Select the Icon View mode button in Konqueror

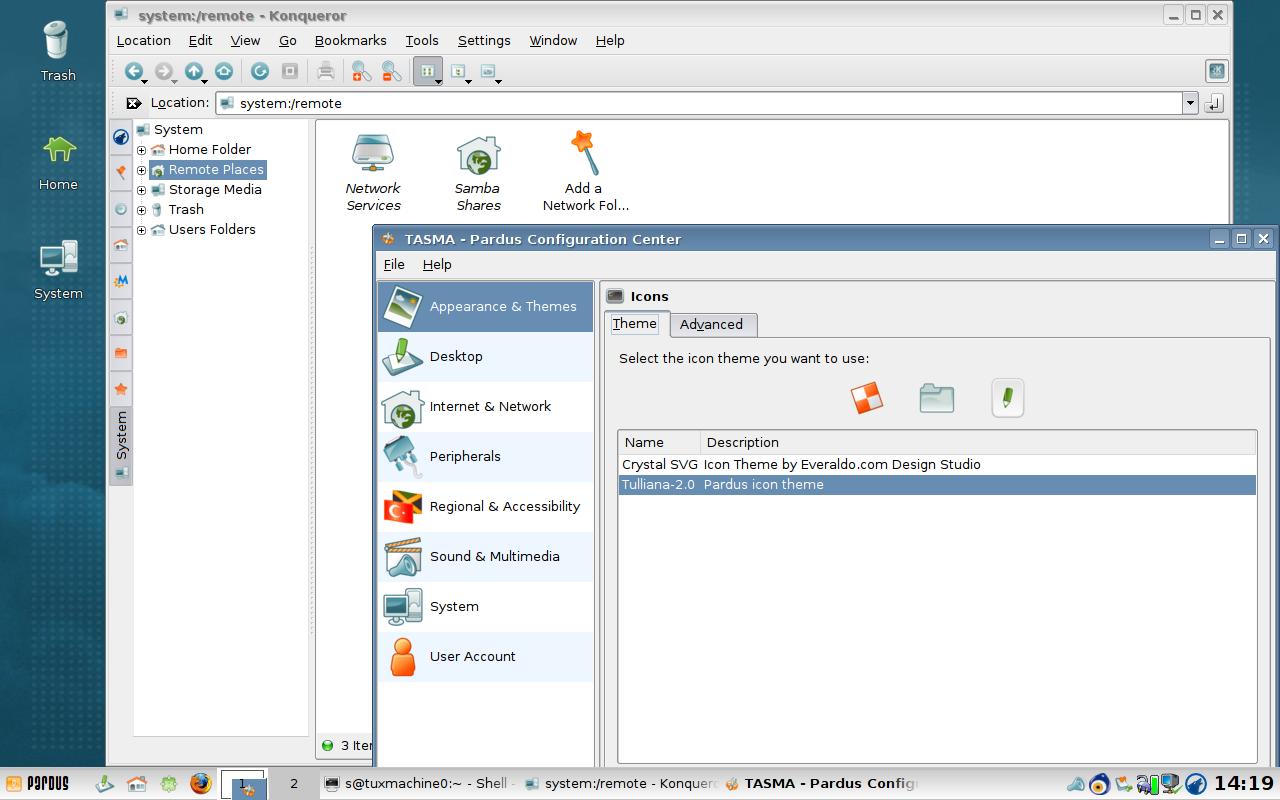pos(427,71)
